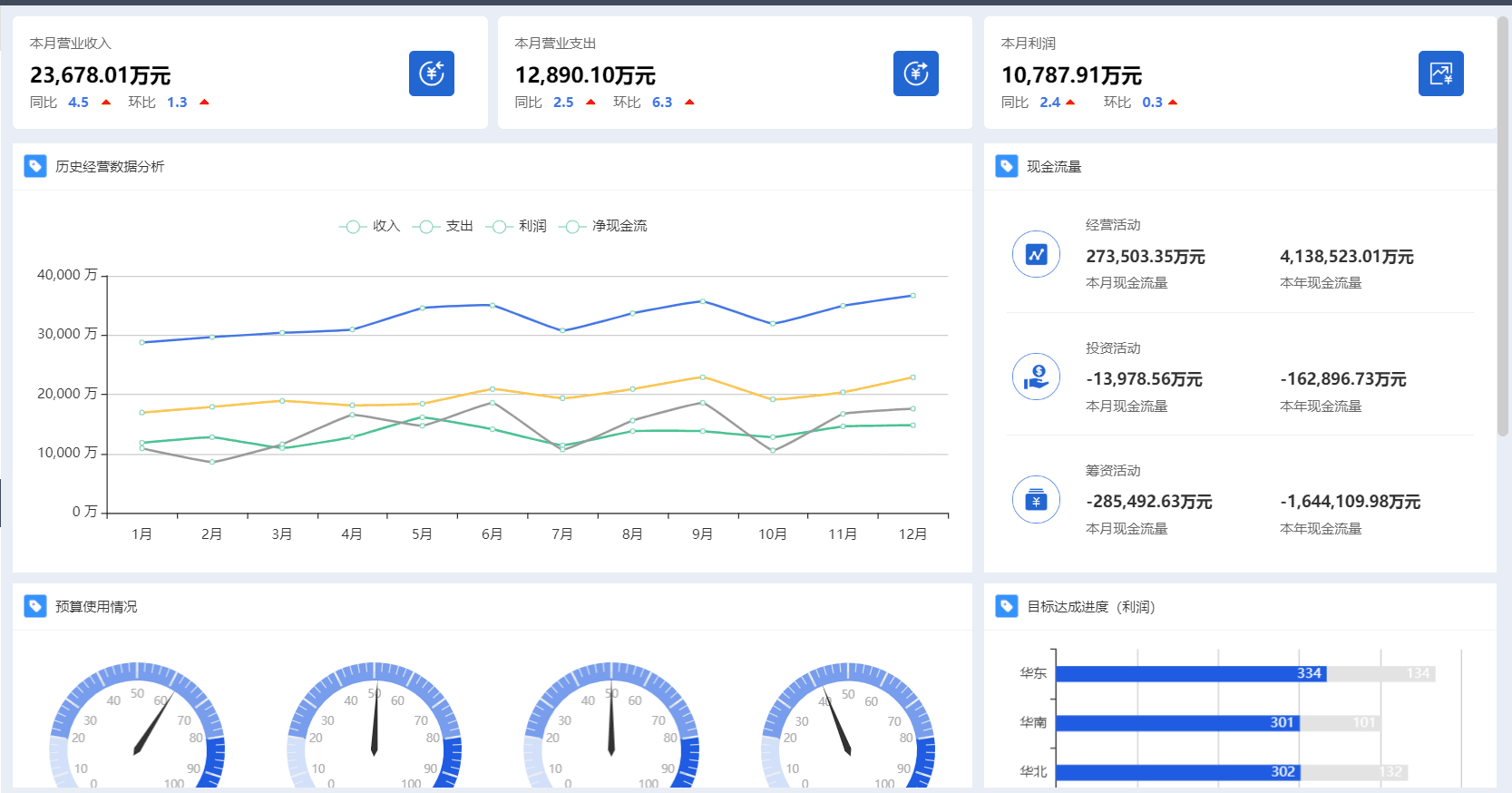
Task: Click the 预算使用情况 panel title
Action: tap(96, 606)
